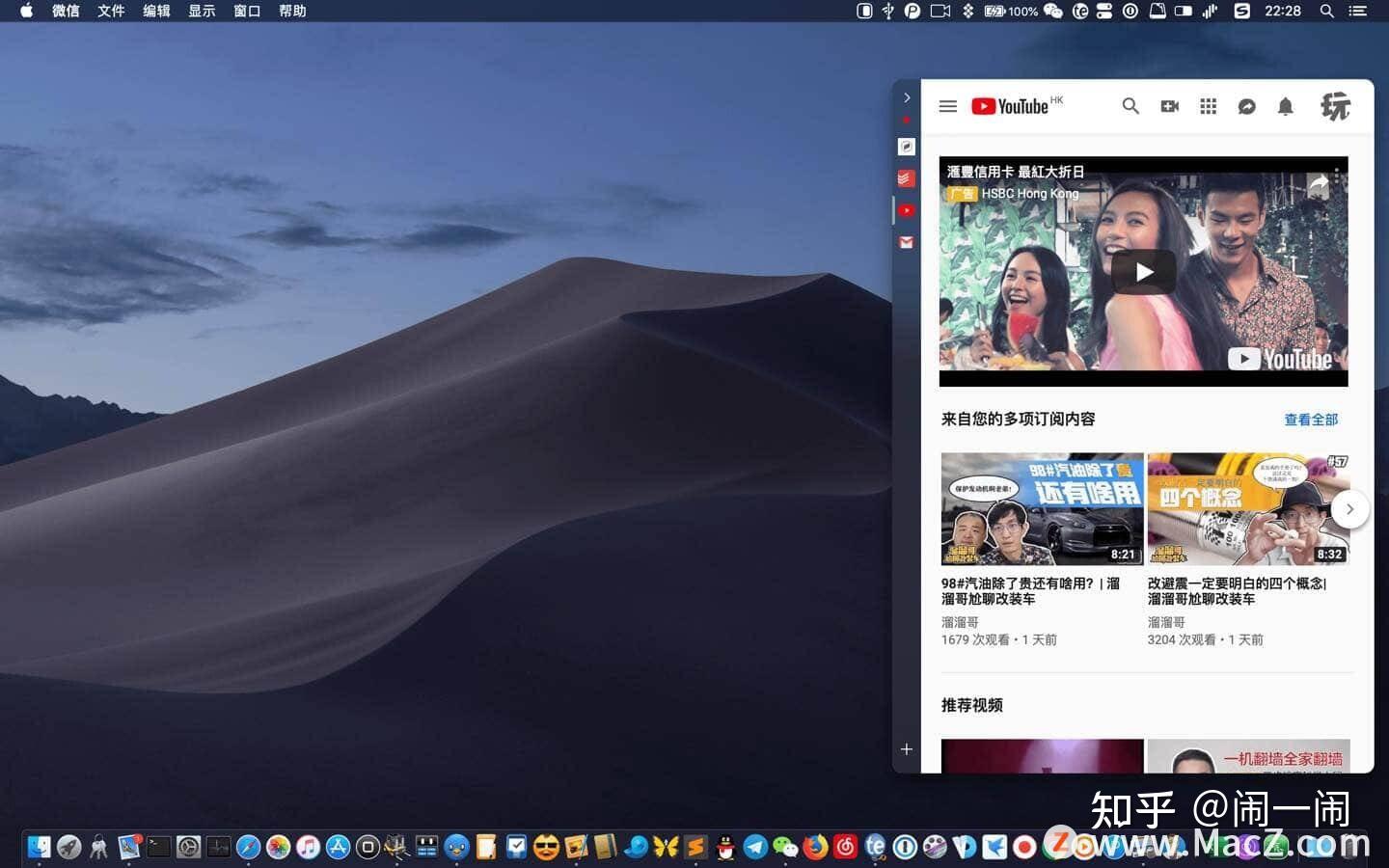The width and height of the screenshot is (1389, 868).
Task: Select the Gmail icon in the sidebar
Action: tap(906, 242)
